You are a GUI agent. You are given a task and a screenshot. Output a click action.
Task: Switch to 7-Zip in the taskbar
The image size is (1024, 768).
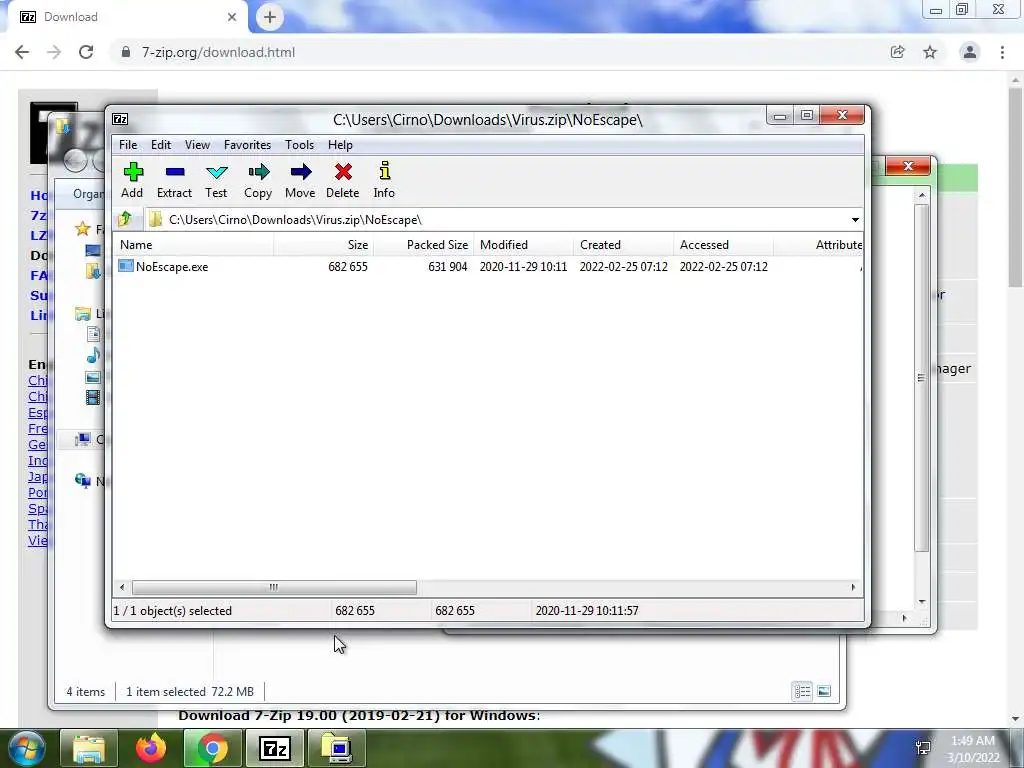click(x=274, y=748)
